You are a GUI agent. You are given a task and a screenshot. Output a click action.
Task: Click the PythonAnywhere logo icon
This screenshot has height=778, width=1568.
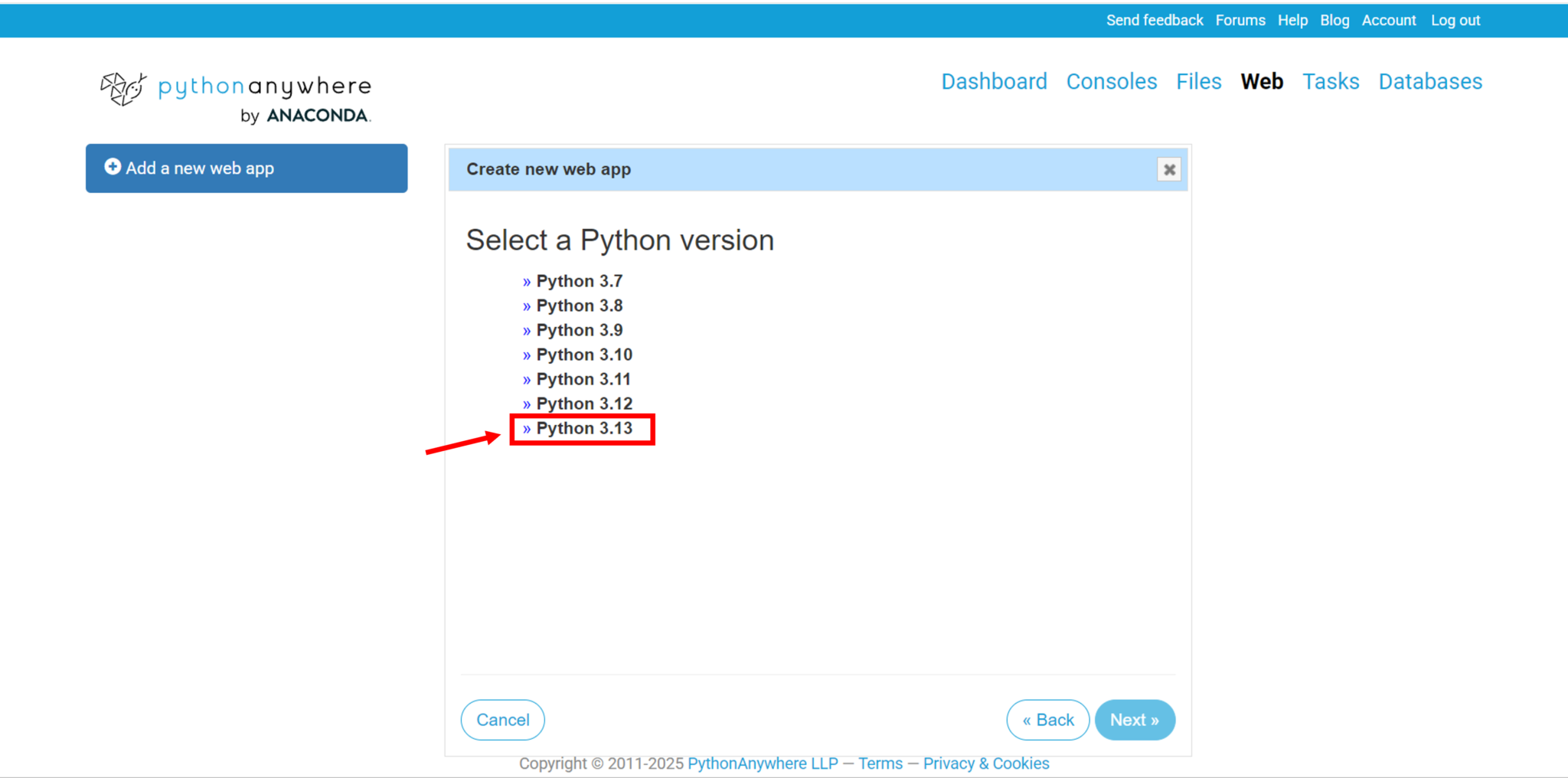click(x=122, y=89)
